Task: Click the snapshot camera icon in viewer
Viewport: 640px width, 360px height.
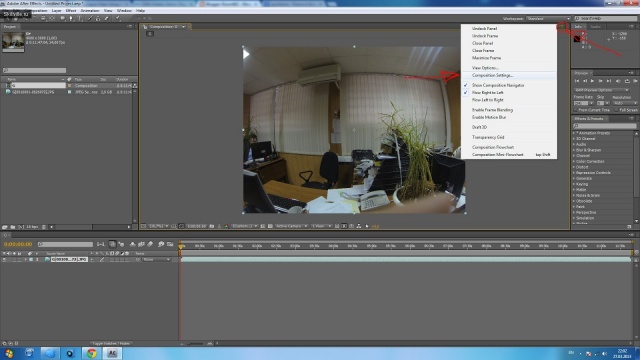Action: [212, 226]
